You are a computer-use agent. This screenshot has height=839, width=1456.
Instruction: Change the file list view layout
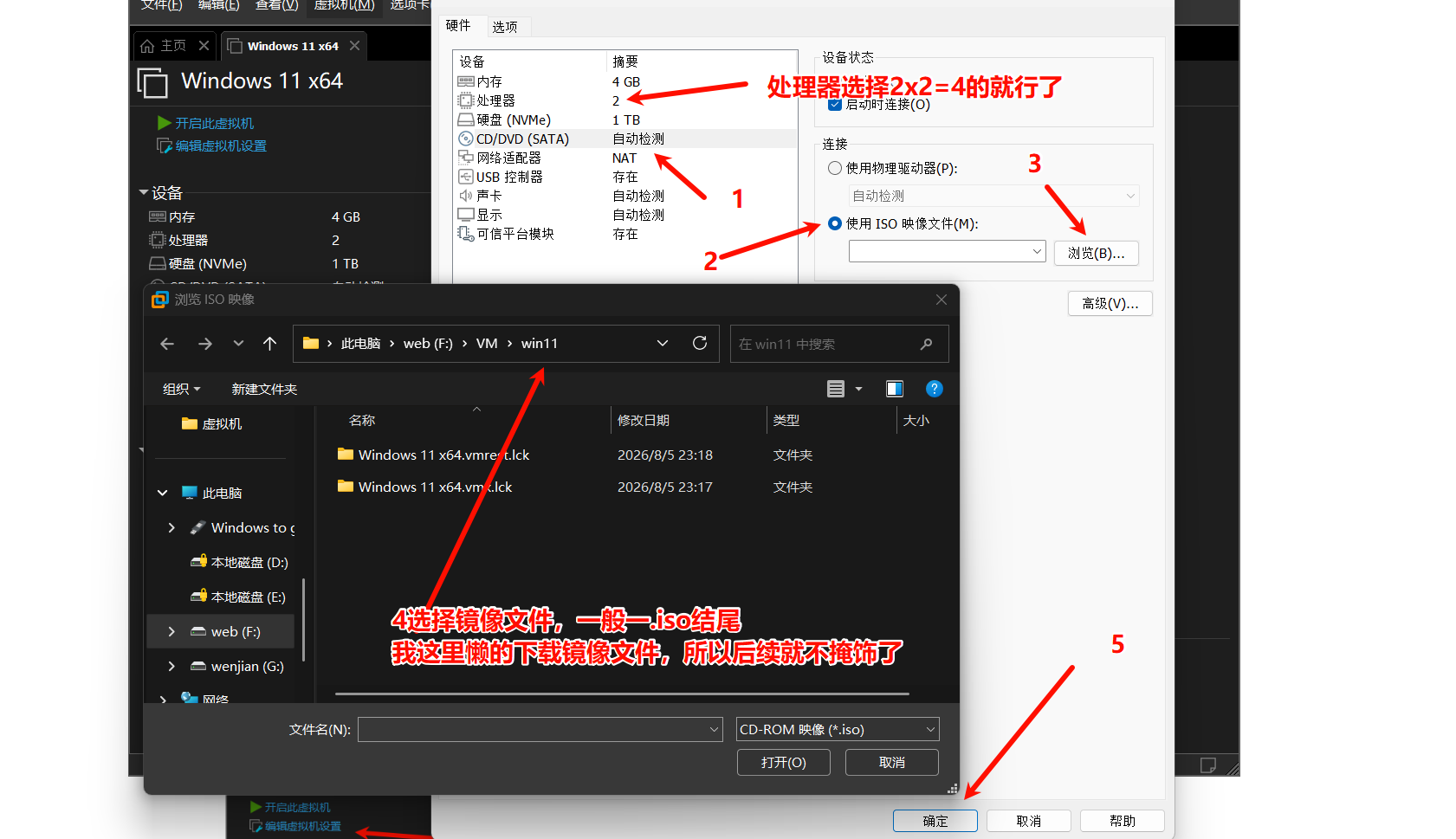pos(836,389)
